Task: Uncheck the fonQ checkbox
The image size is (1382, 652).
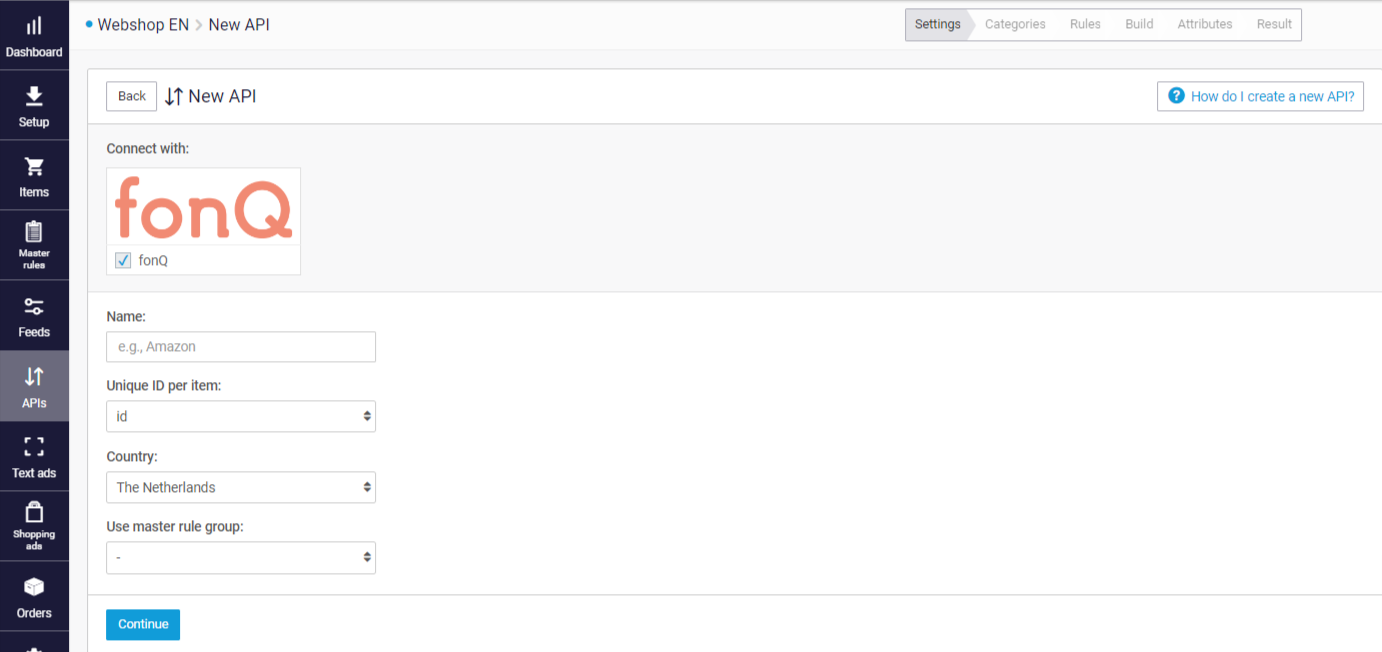Action: 123,260
